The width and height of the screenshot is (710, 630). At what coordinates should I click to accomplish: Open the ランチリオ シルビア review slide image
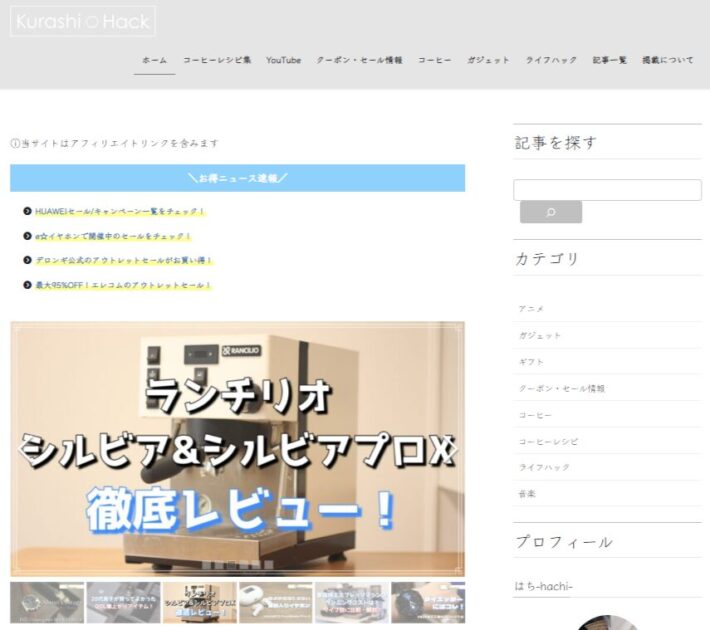(237, 449)
